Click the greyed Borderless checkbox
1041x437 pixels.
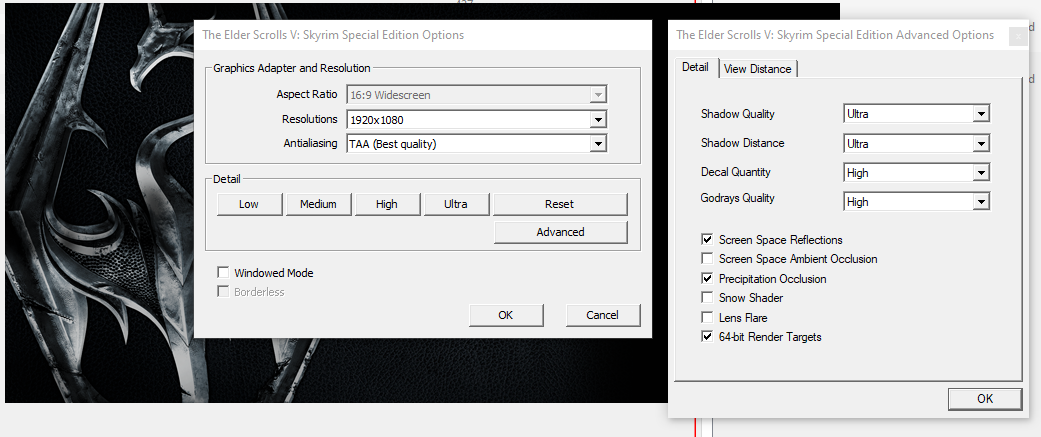(223, 292)
